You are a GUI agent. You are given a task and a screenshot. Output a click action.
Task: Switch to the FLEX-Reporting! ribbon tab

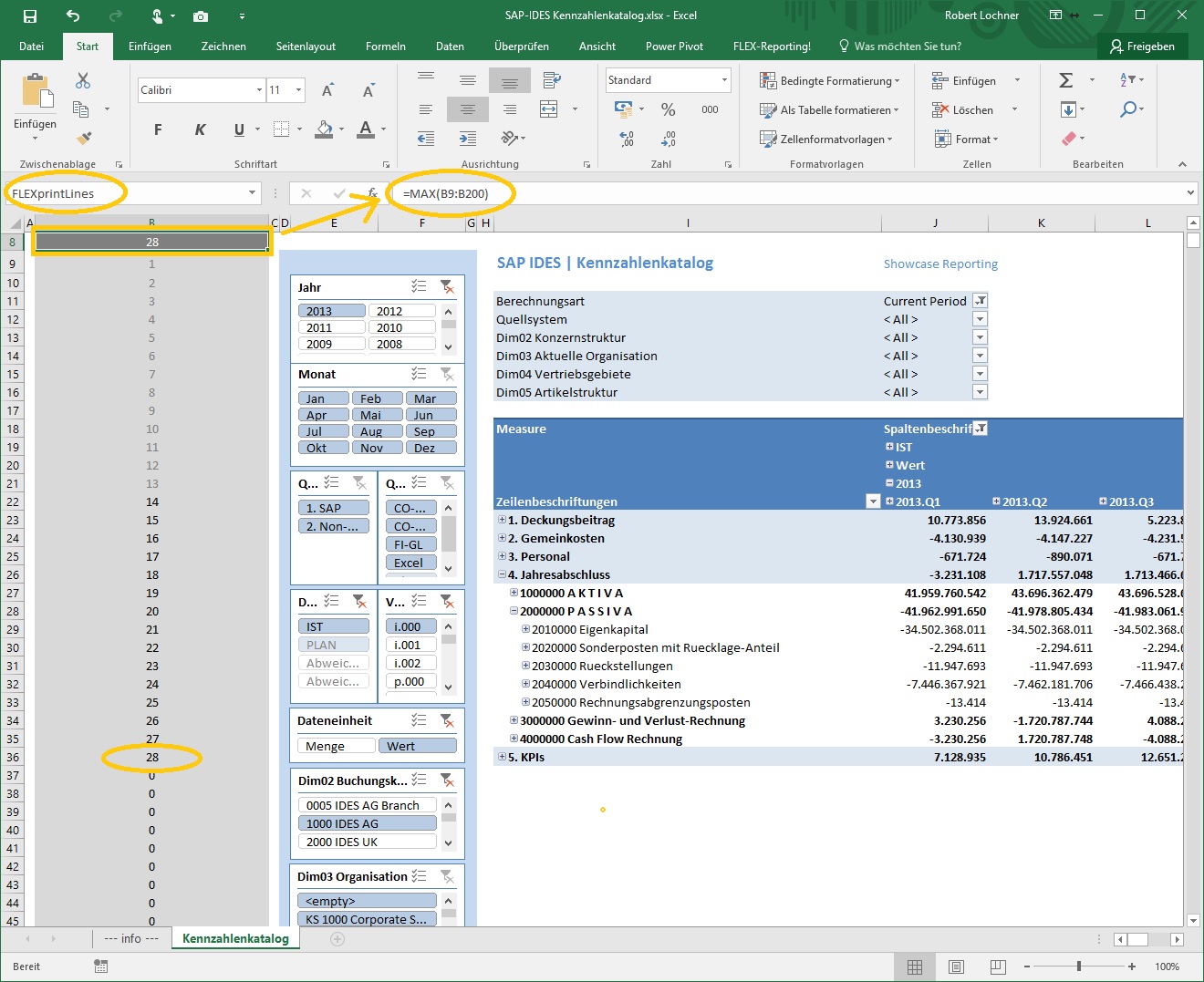click(771, 46)
